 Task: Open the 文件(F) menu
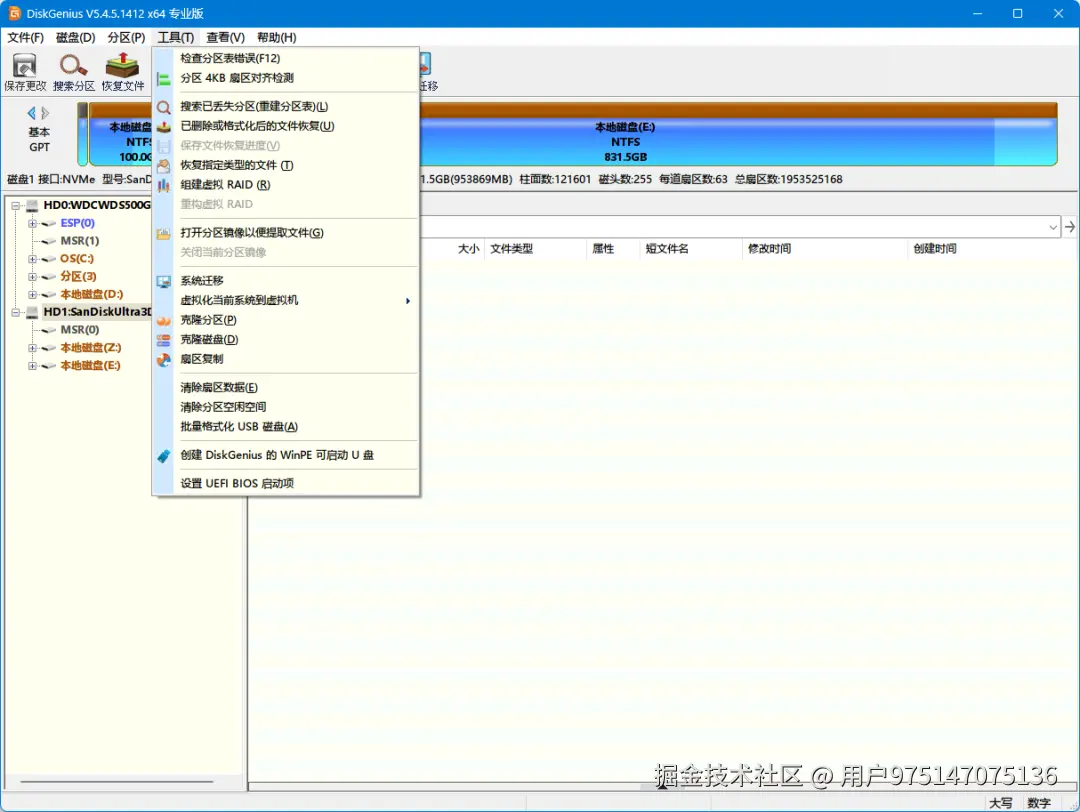tap(25, 37)
